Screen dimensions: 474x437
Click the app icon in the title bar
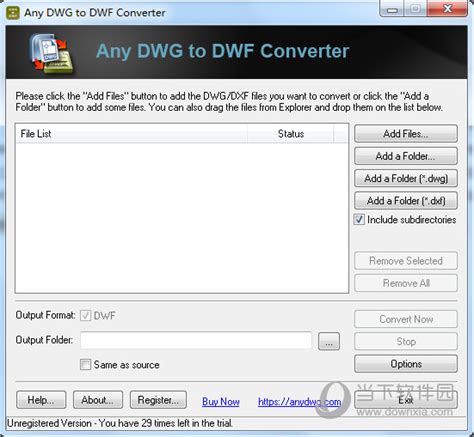tap(13, 13)
